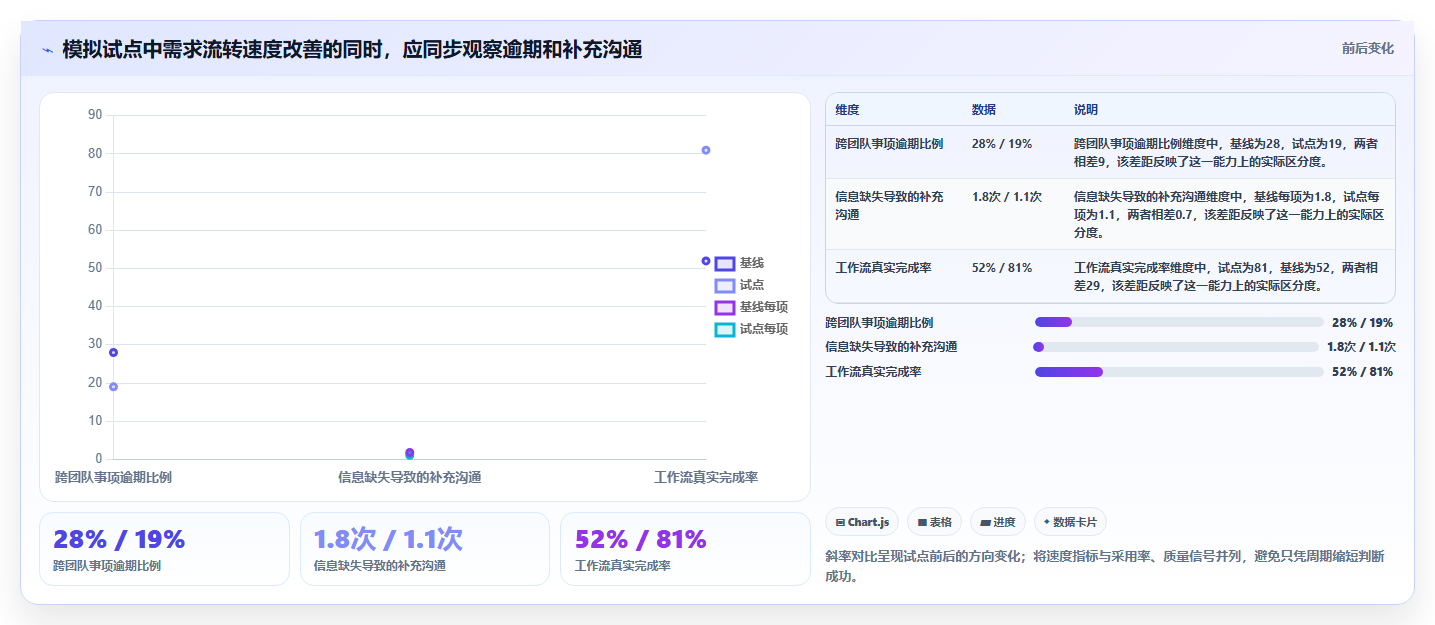This screenshot has height=625, width=1435.
Task: Click 跨团队事项逾期比例 in the table's first row
Action: [889, 144]
